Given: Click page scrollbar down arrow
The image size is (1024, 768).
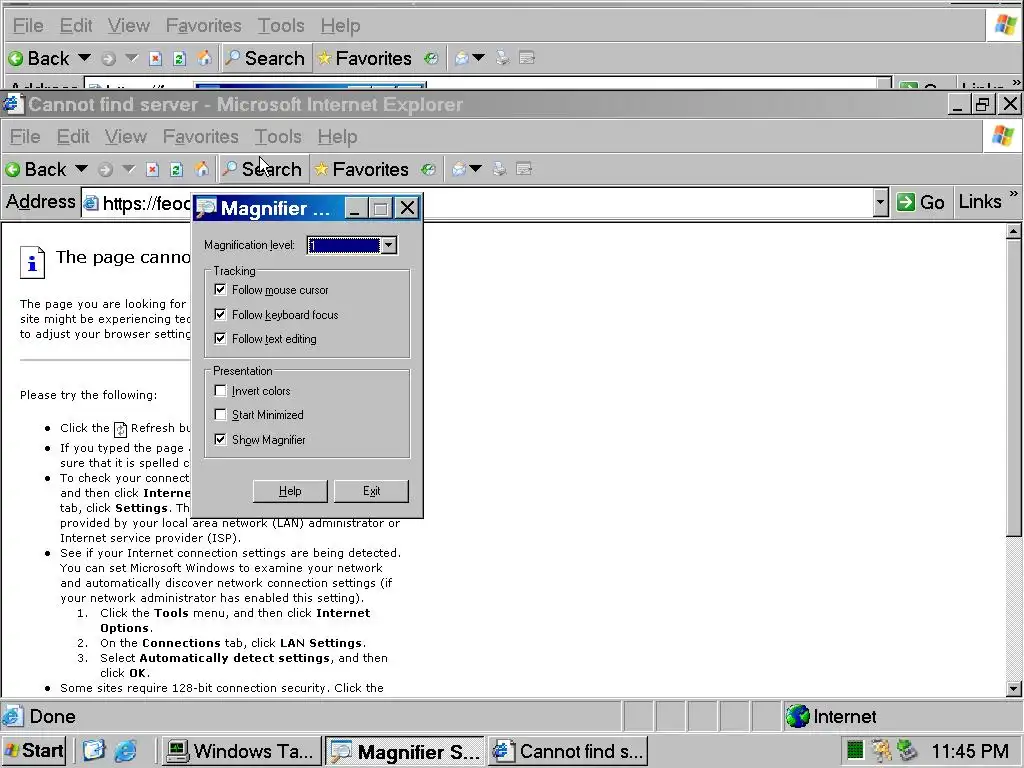Looking at the screenshot, I should click(1014, 688).
